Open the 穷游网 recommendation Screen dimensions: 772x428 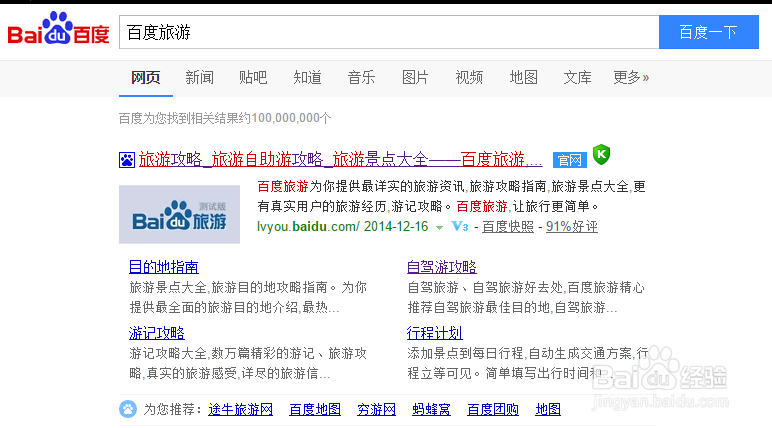click(377, 409)
